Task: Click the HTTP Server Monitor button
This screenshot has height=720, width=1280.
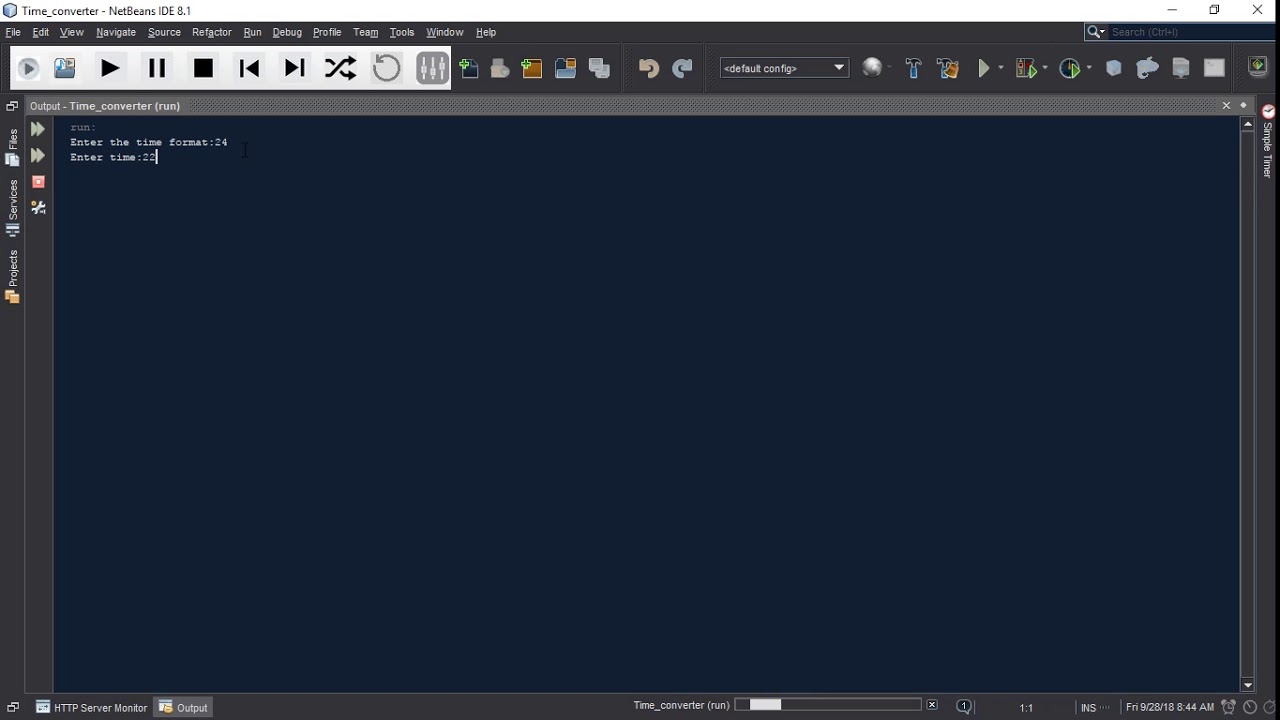Action: click(92, 707)
